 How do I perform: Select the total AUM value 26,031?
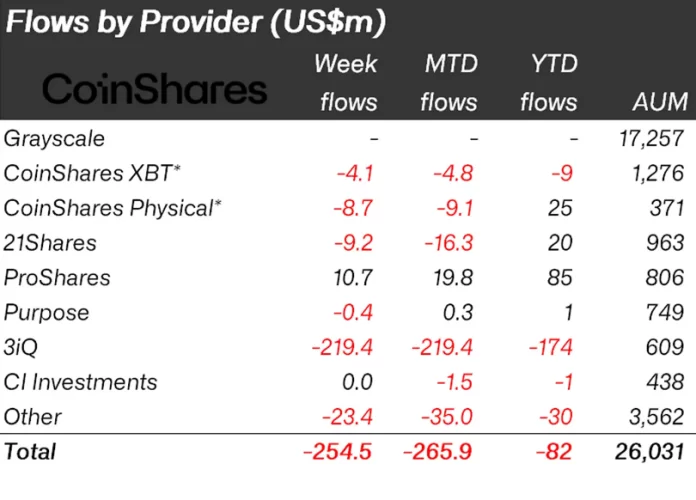tap(653, 451)
